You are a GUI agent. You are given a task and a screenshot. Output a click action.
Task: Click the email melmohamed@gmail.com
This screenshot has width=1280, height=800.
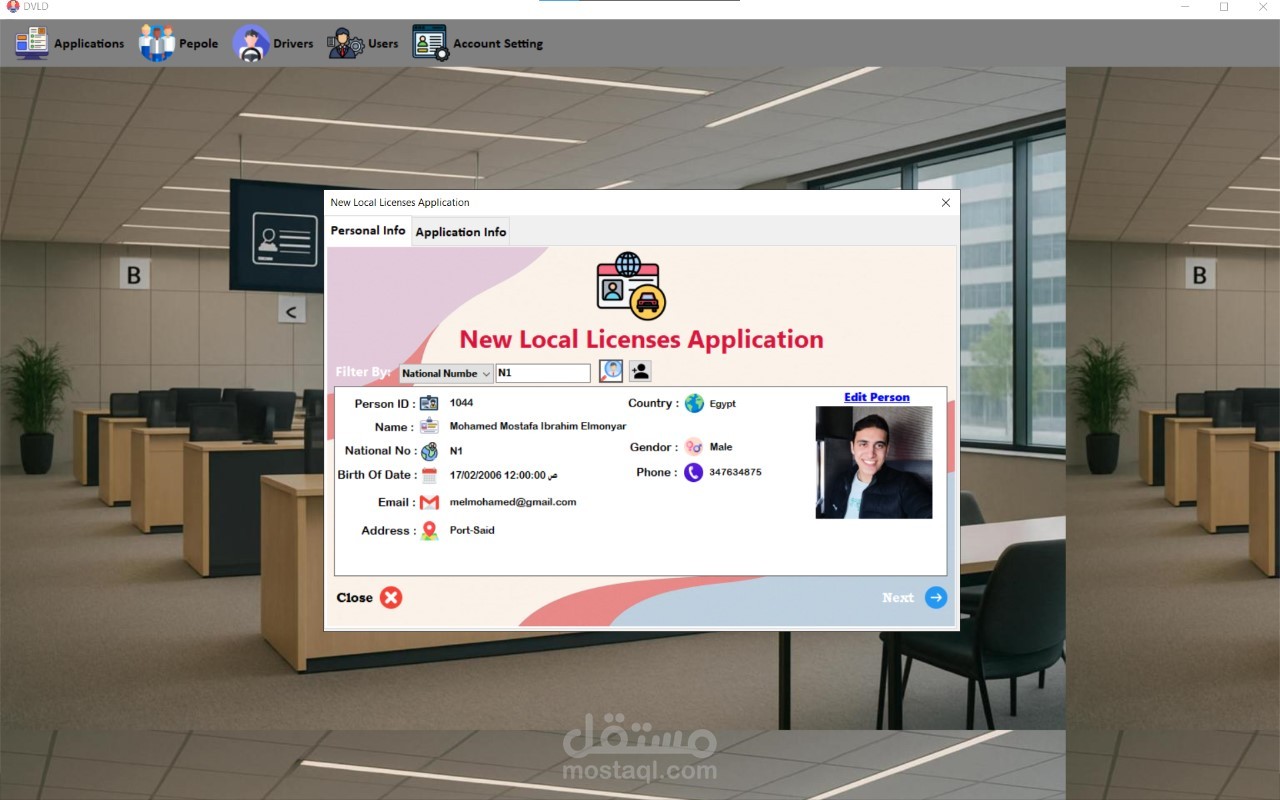(513, 502)
